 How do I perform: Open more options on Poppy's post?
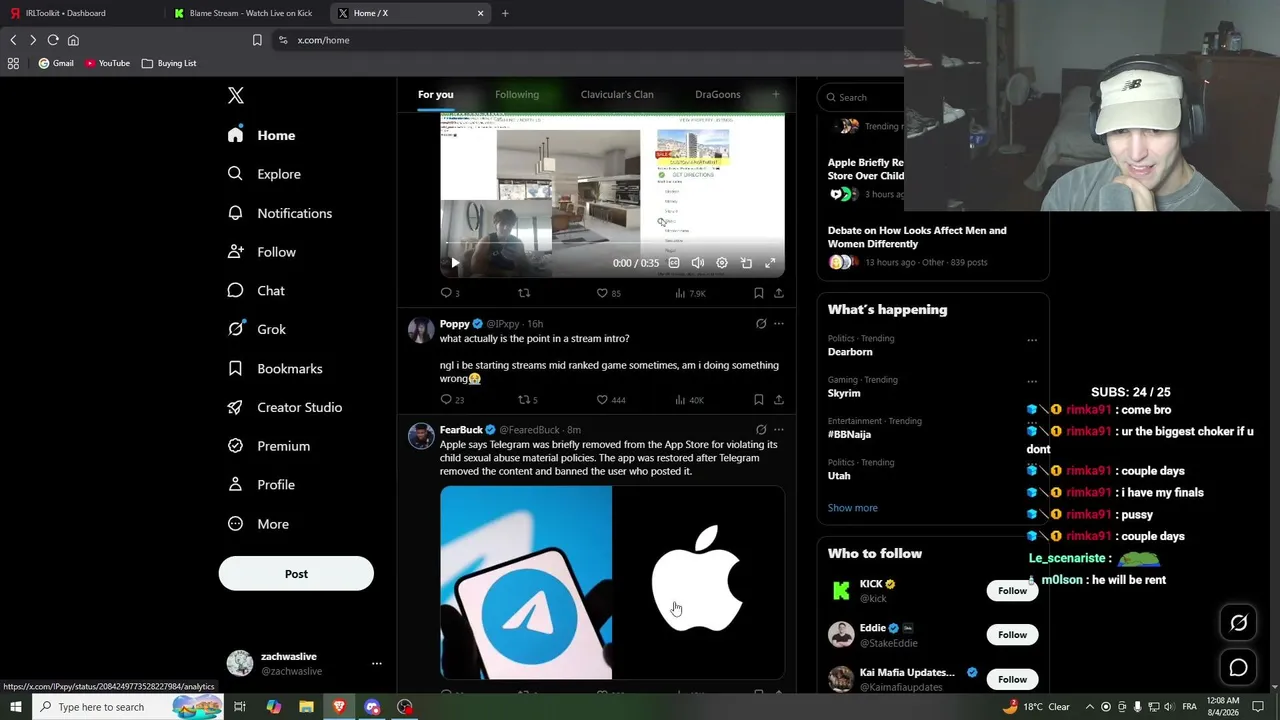click(779, 324)
